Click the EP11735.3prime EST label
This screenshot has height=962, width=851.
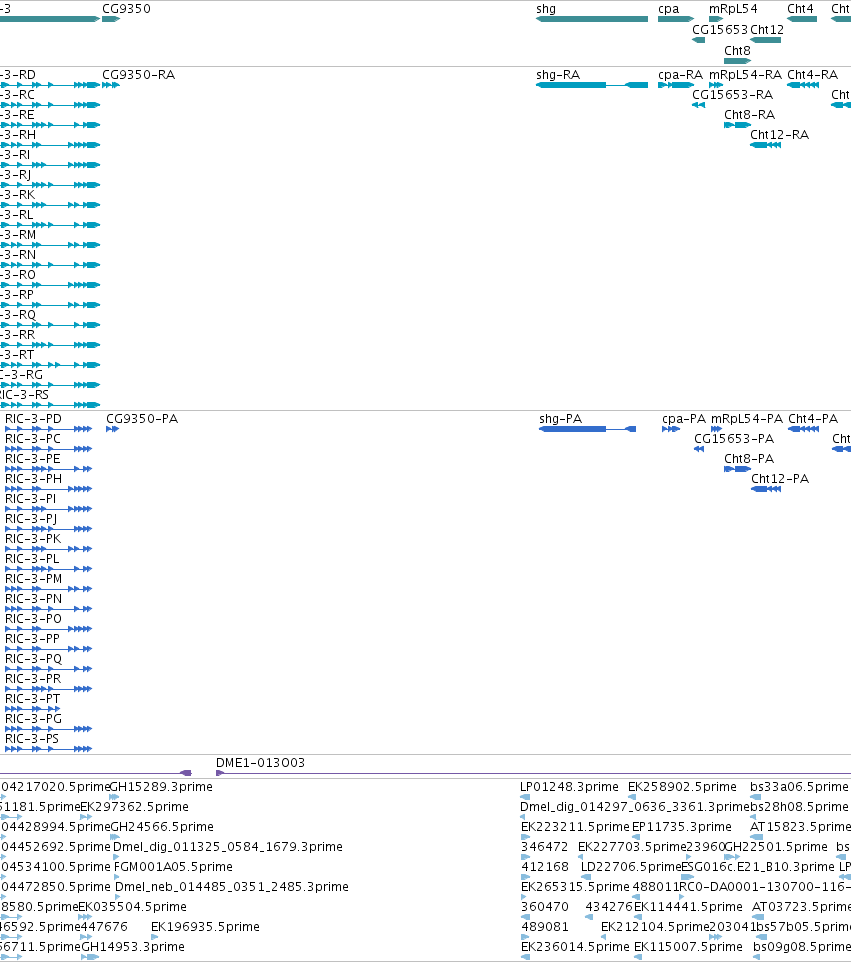point(682,826)
